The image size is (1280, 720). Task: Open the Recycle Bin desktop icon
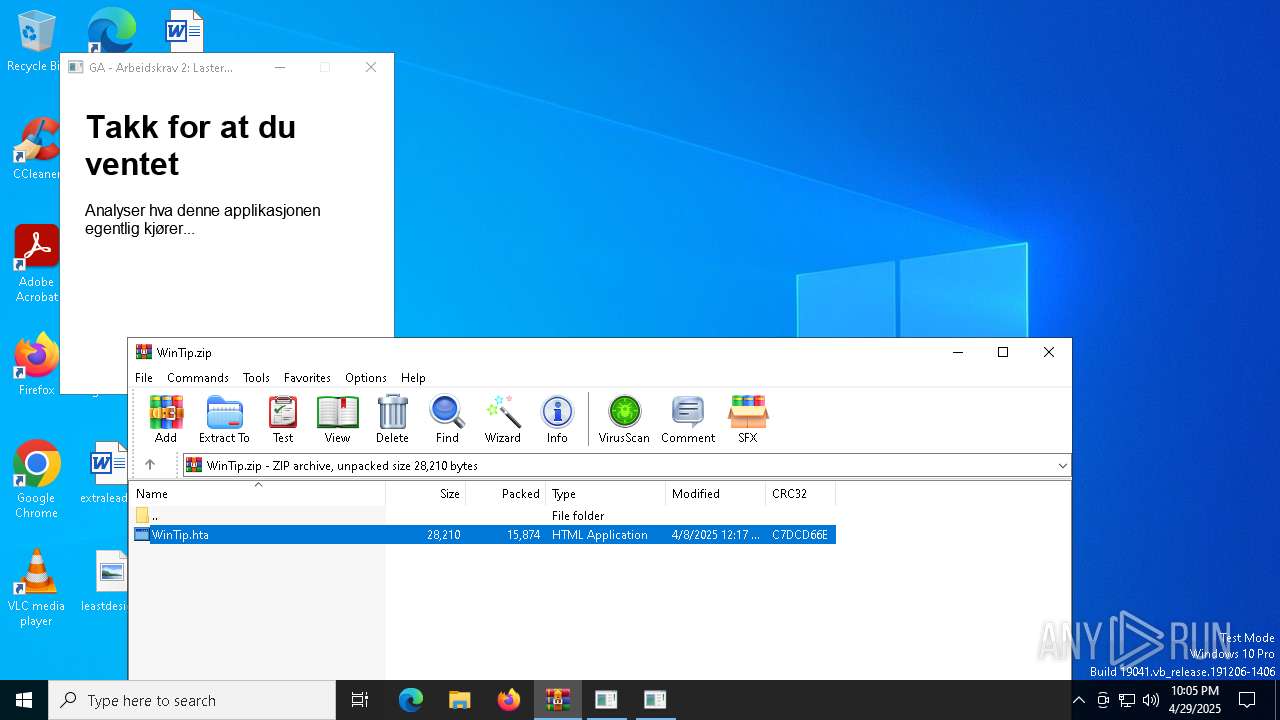(36, 40)
